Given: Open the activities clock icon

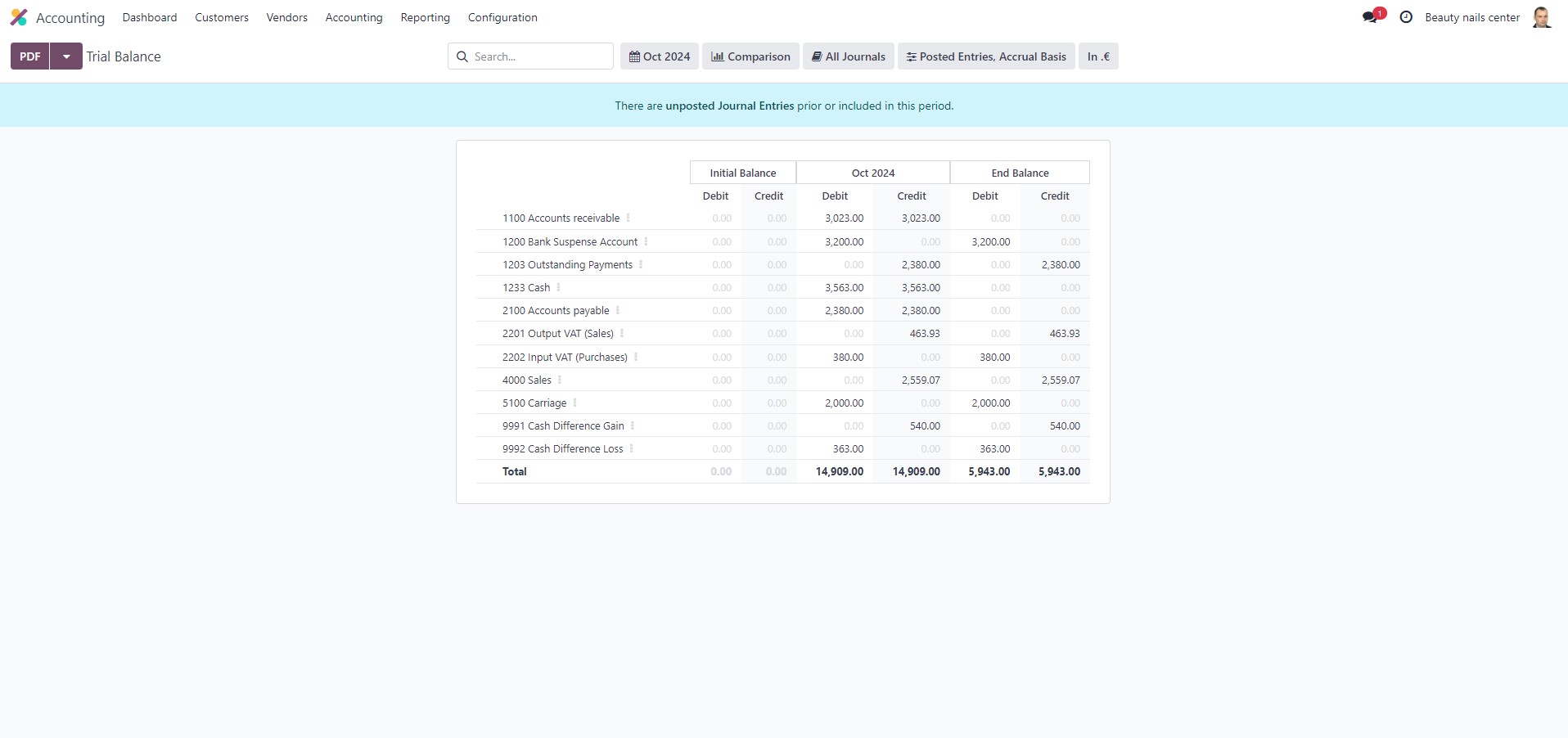Looking at the screenshot, I should tap(1406, 17).
